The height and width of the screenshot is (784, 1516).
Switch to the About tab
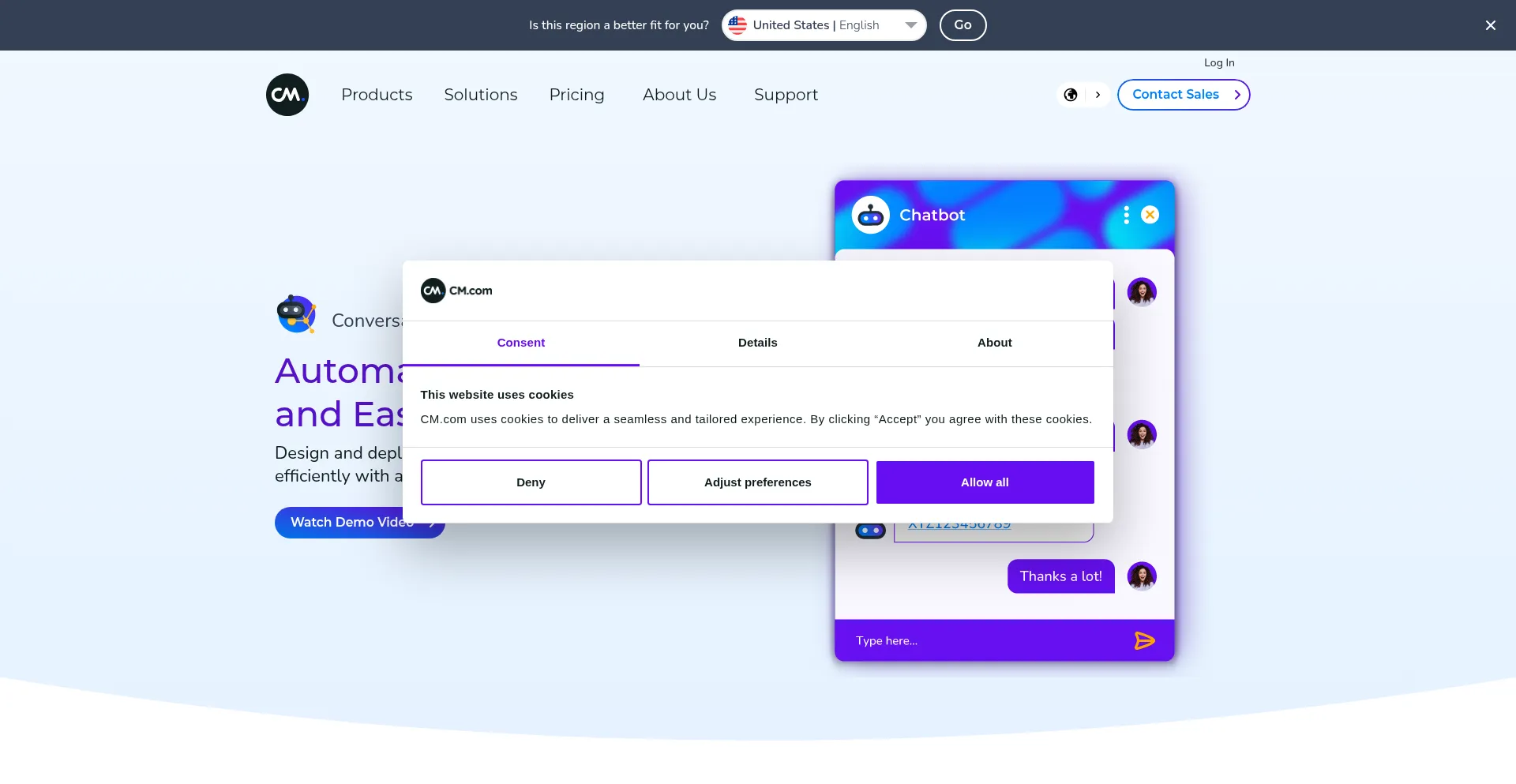click(995, 343)
